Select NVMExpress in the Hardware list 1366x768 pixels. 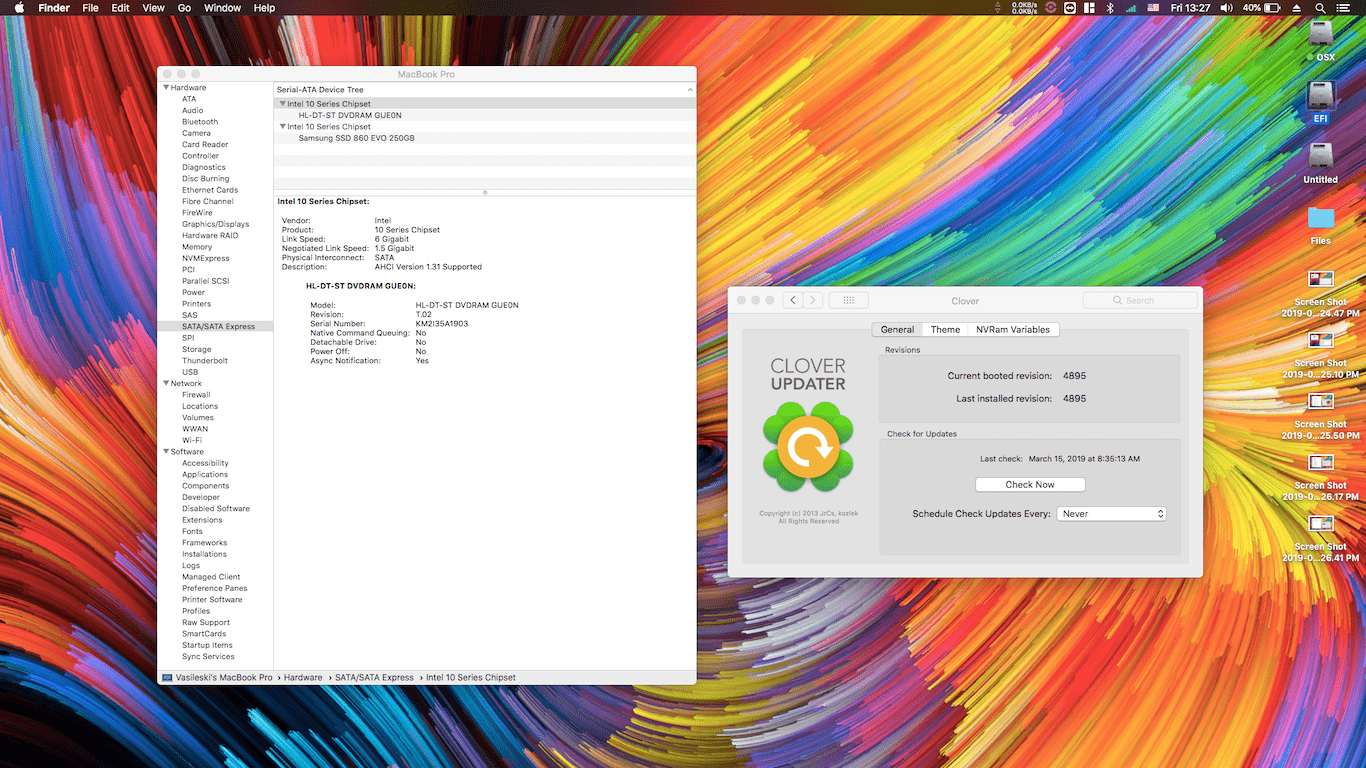pos(205,259)
